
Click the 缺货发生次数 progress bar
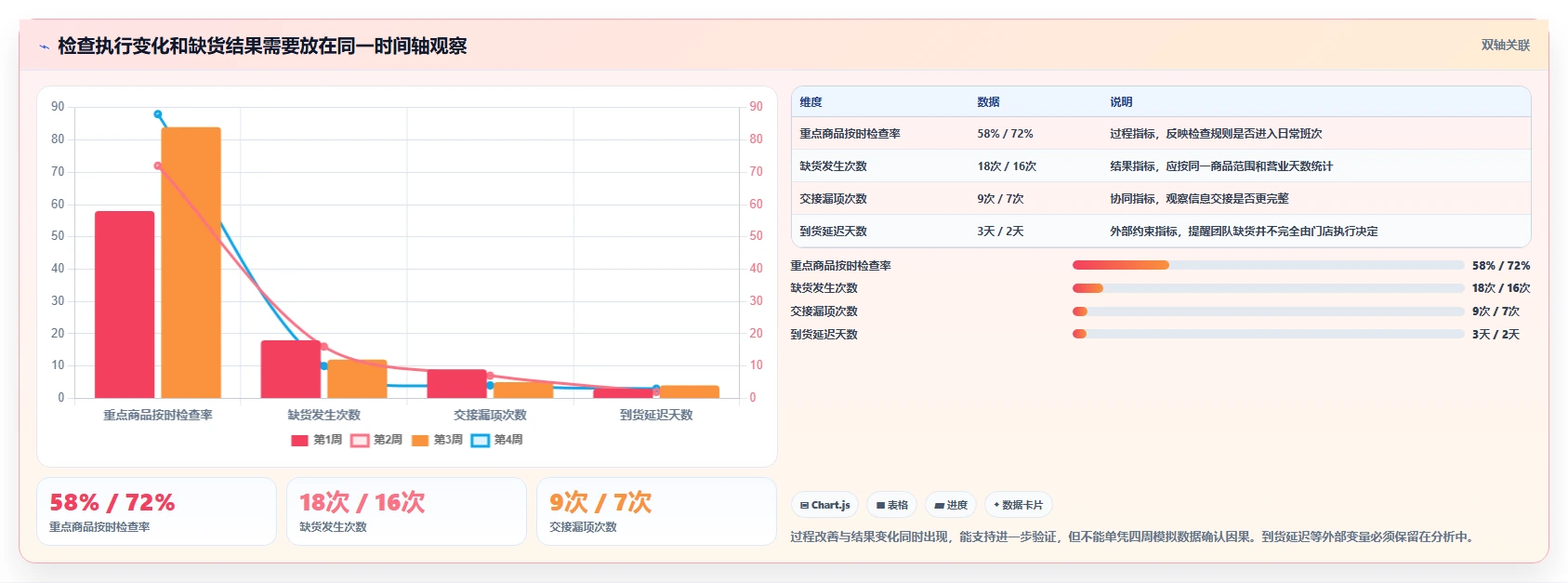[x=1268, y=288]
